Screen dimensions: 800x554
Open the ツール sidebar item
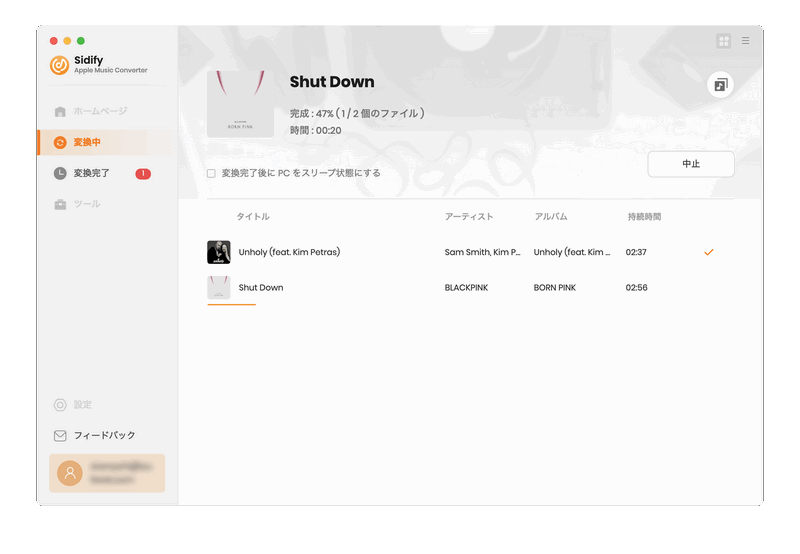pyautogui.click(x=107, y=204)
